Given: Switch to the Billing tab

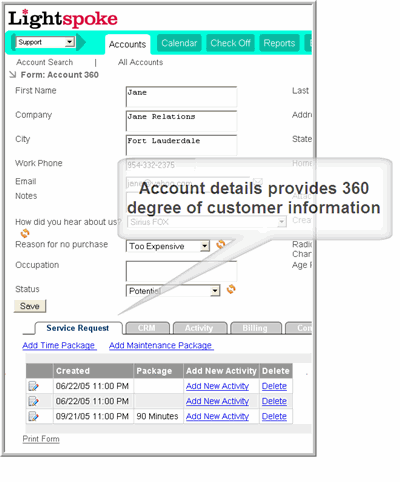Looking at the screenshot, I should click(x=255, y=328).
